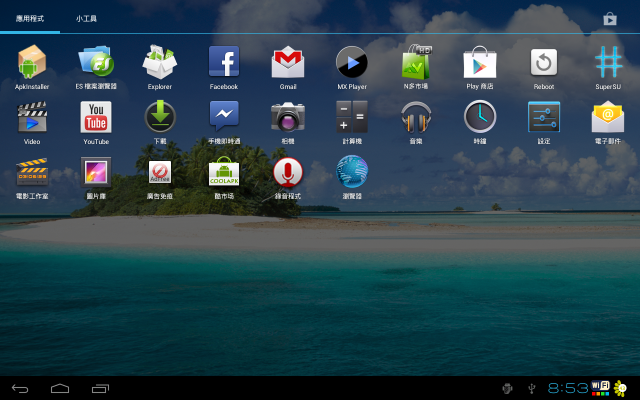Select the 應用程式 apps tab
Viewport: 640px width, 400px height.
(x=30, y=18)
